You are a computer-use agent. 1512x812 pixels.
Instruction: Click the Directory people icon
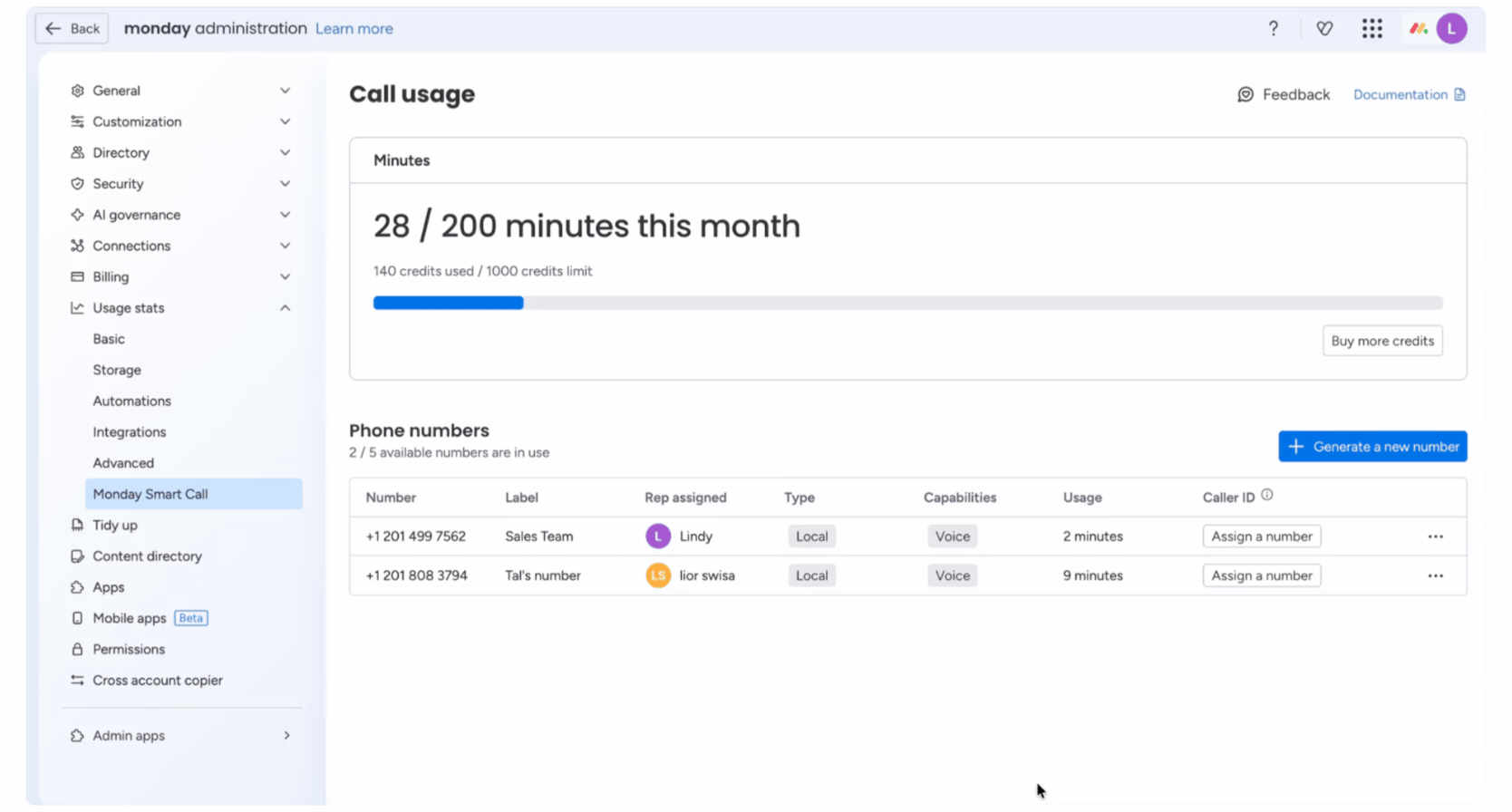pyautogui.click(x=77, y=152)
